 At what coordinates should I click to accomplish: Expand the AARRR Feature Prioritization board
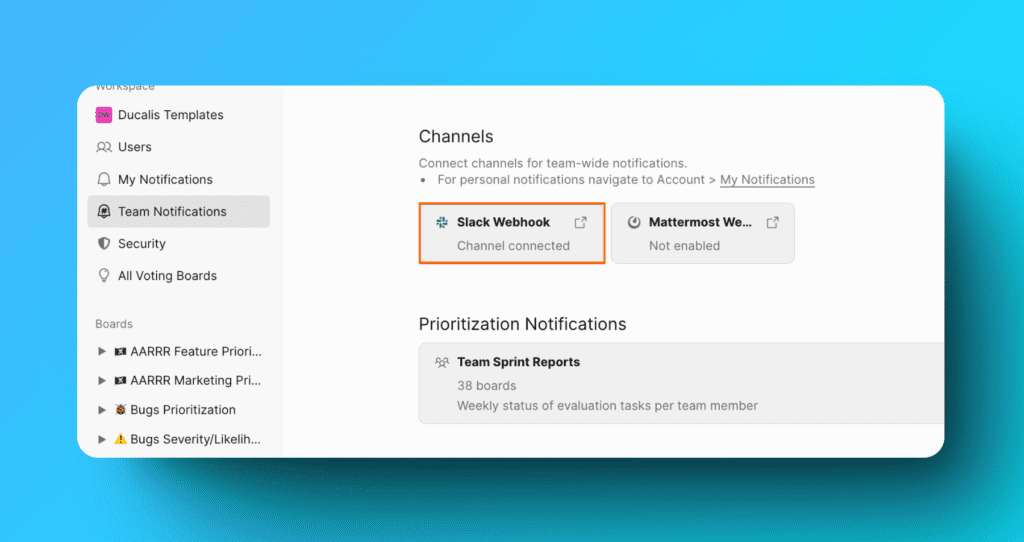tap(102, 352)
